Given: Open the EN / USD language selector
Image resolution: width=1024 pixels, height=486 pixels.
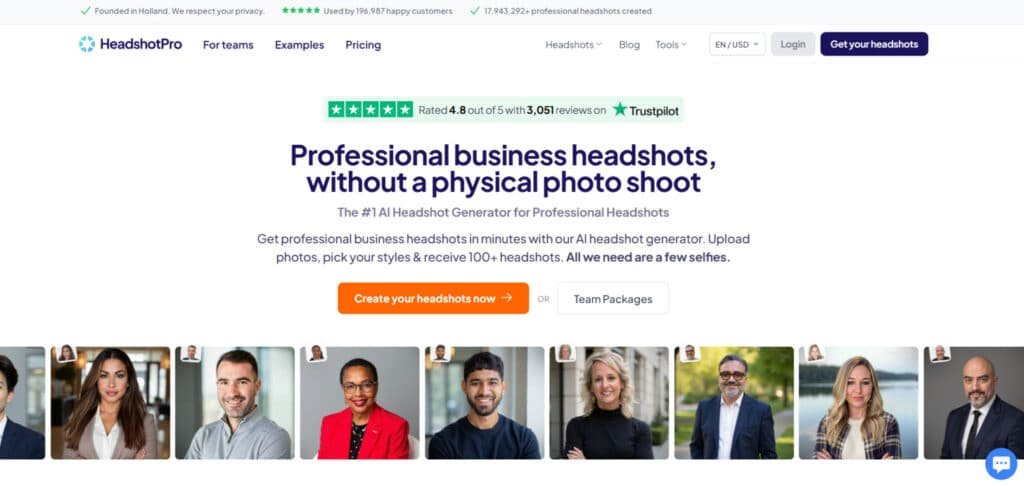Looking at the screenshot, I should [737, 44].
